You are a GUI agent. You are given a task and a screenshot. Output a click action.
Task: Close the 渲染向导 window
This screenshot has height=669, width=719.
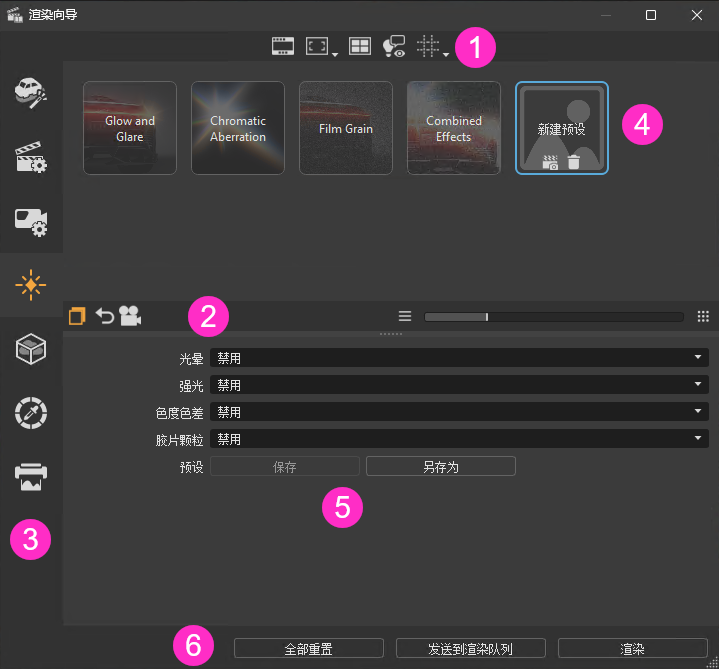tap(697, 15)
